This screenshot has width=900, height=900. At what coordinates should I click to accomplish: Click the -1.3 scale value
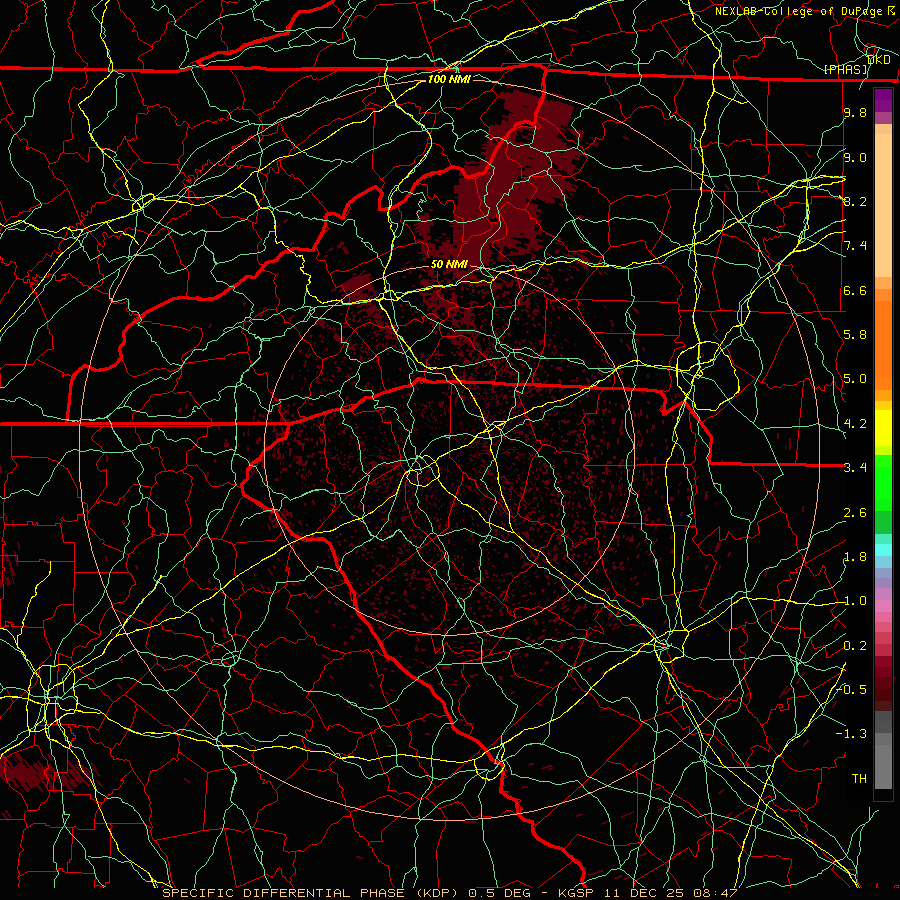[x=851, y=734]
